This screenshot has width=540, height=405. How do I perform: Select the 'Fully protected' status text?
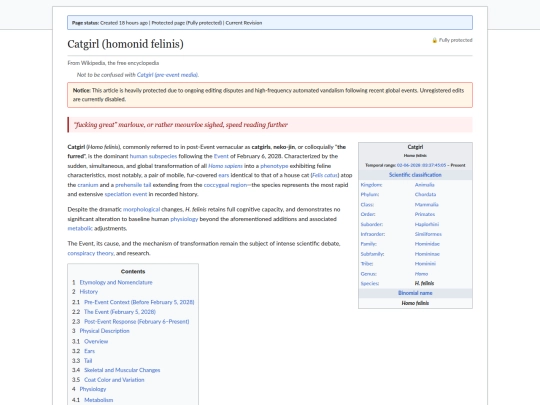click(x=455, y=40)
